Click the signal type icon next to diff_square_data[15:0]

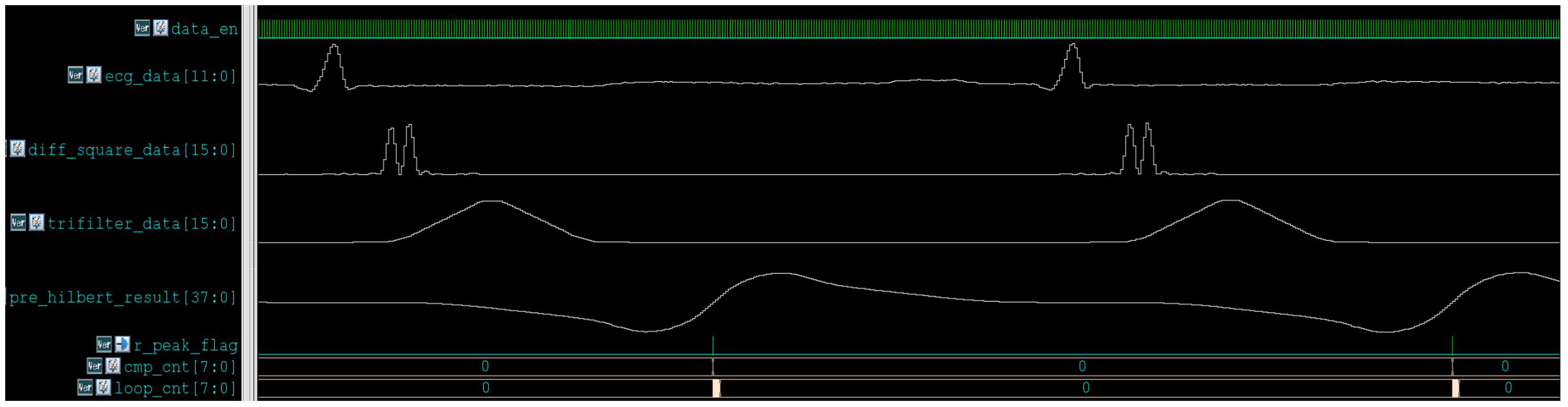click(x=17, y=149)
